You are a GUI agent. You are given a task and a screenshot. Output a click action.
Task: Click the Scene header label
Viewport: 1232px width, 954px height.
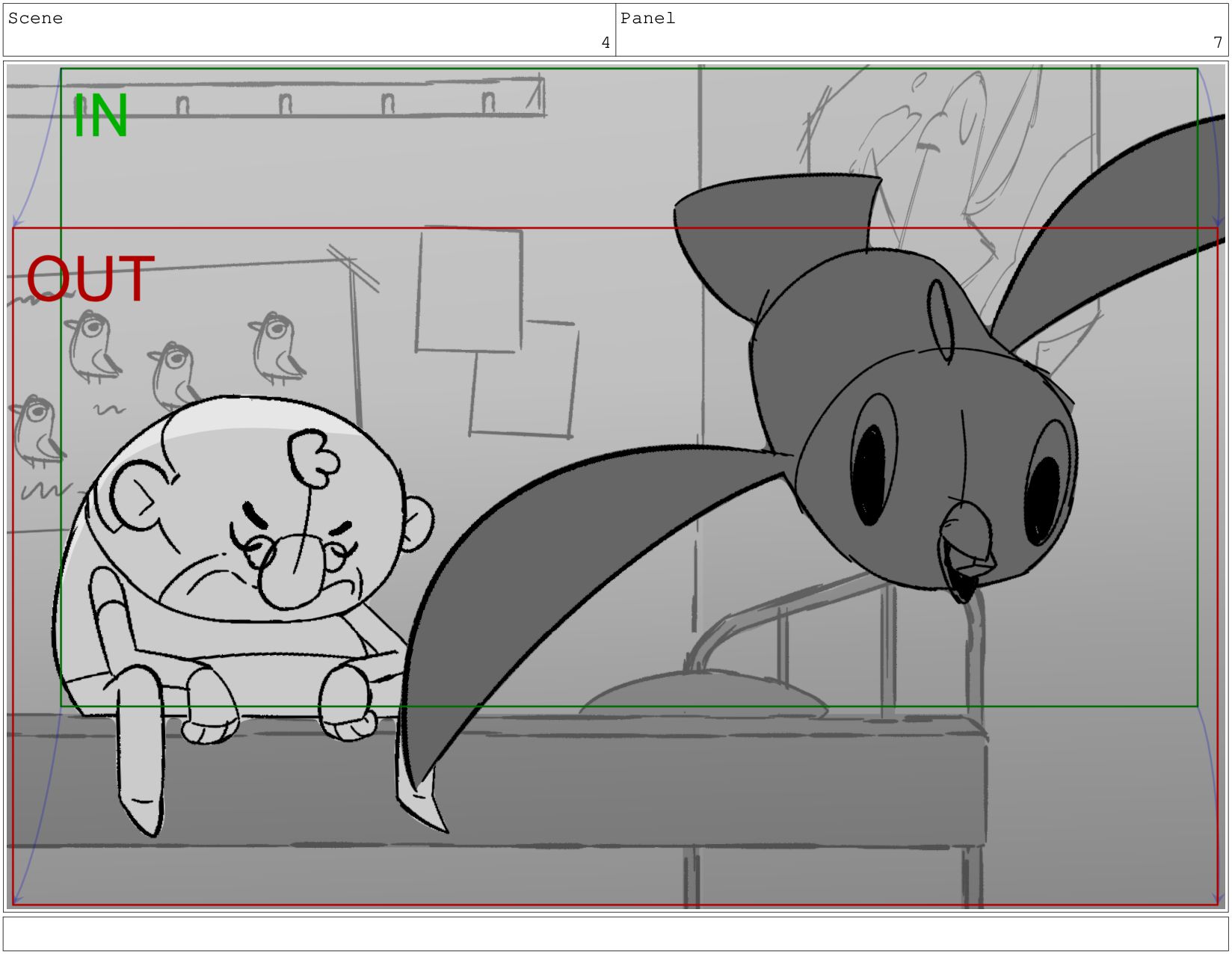tap(35, 19)
